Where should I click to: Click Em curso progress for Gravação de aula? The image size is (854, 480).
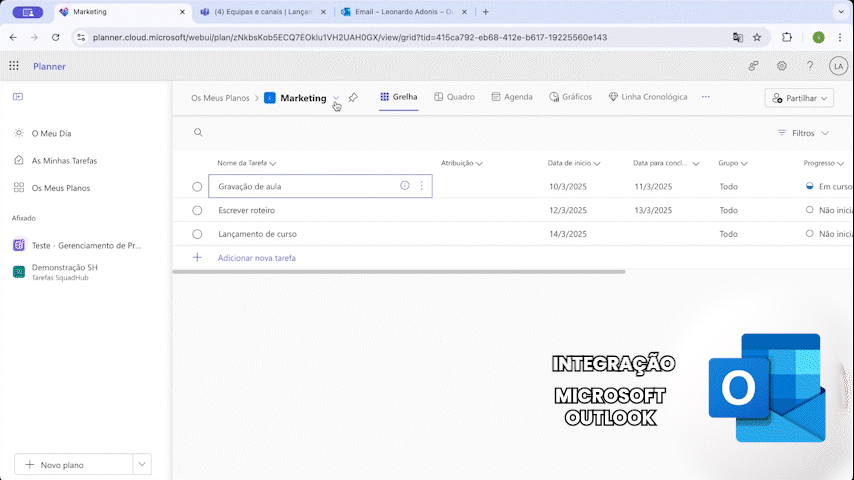(x=829, y=186)
